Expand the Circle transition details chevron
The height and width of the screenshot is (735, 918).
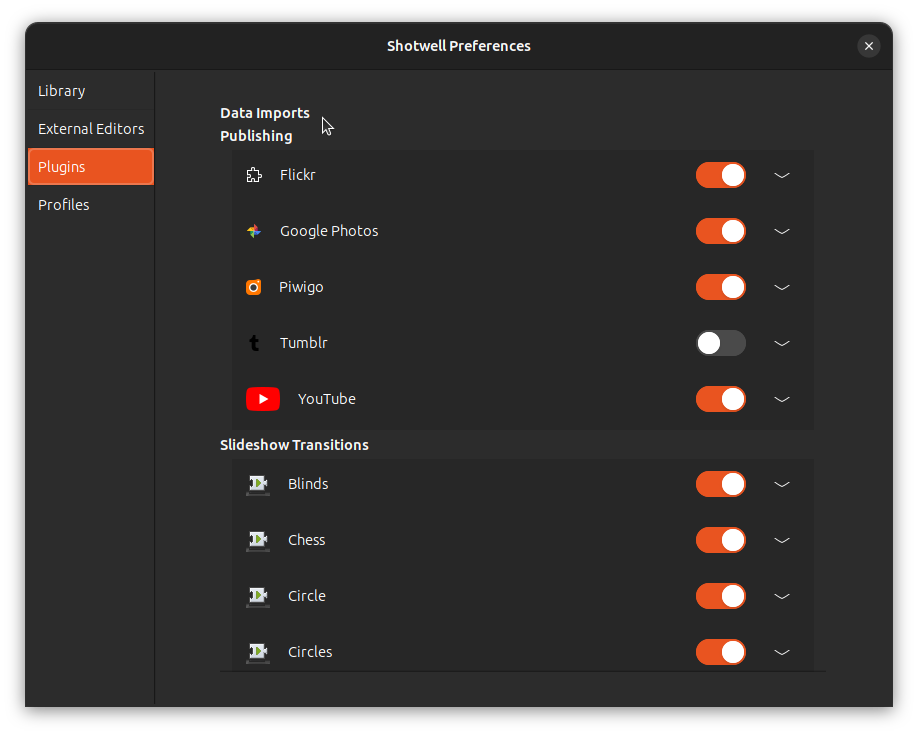point(782,597)
